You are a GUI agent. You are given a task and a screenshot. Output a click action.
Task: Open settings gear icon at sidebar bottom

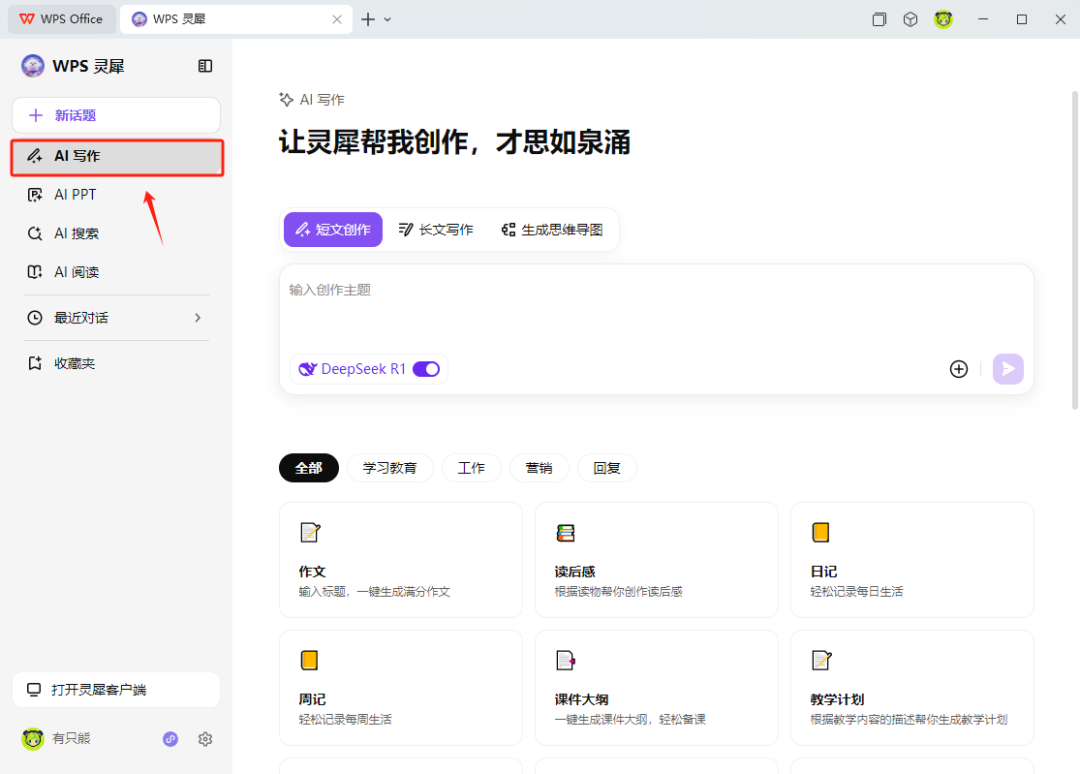[x=205, y=739]
